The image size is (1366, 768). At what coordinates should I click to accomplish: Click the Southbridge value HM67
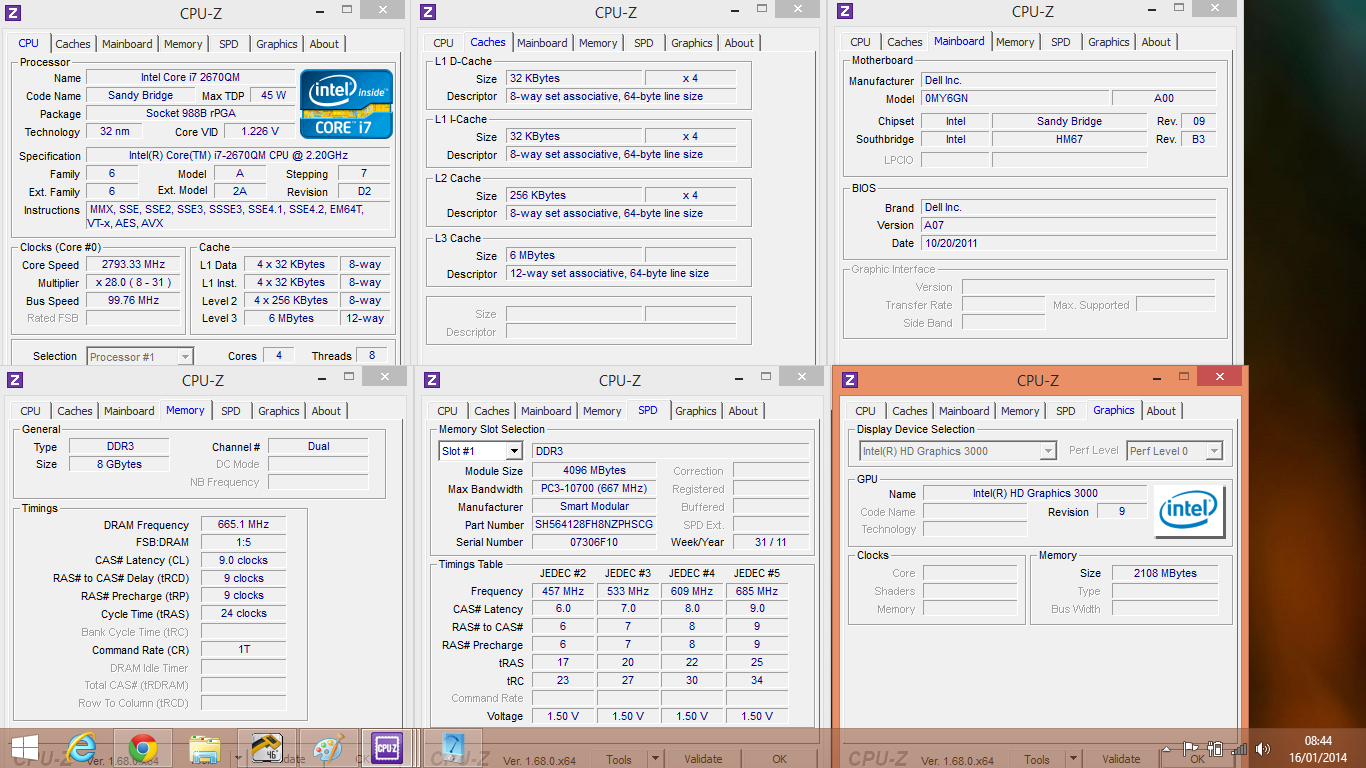click(x=1070, y=139)
